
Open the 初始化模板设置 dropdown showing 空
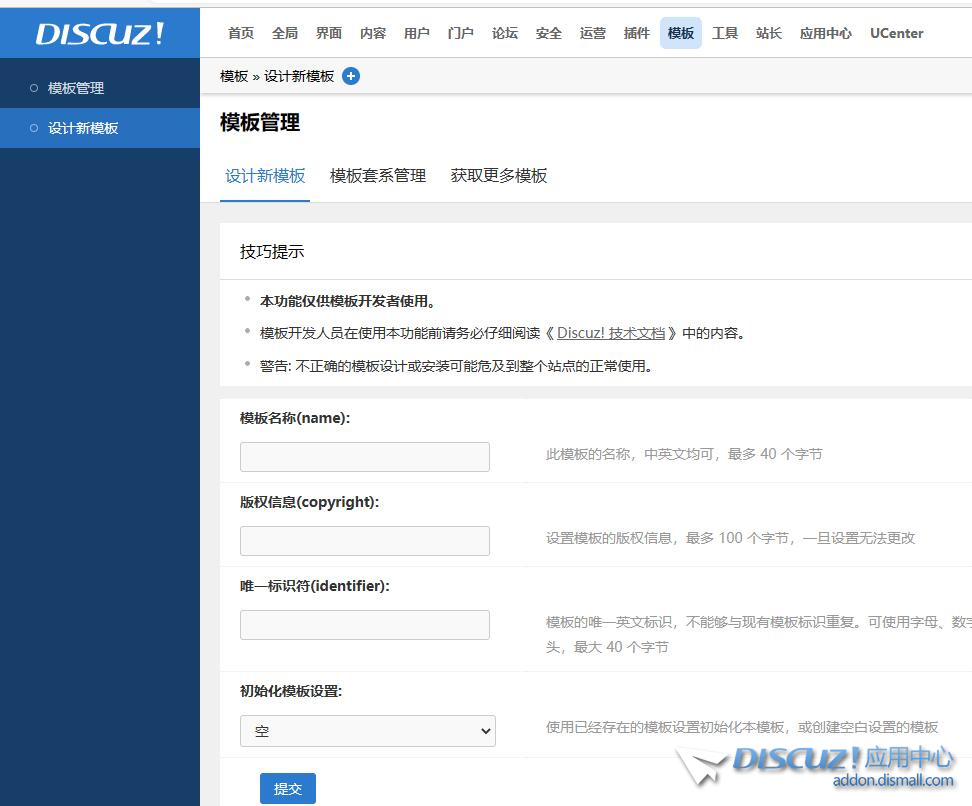[367, 731]
